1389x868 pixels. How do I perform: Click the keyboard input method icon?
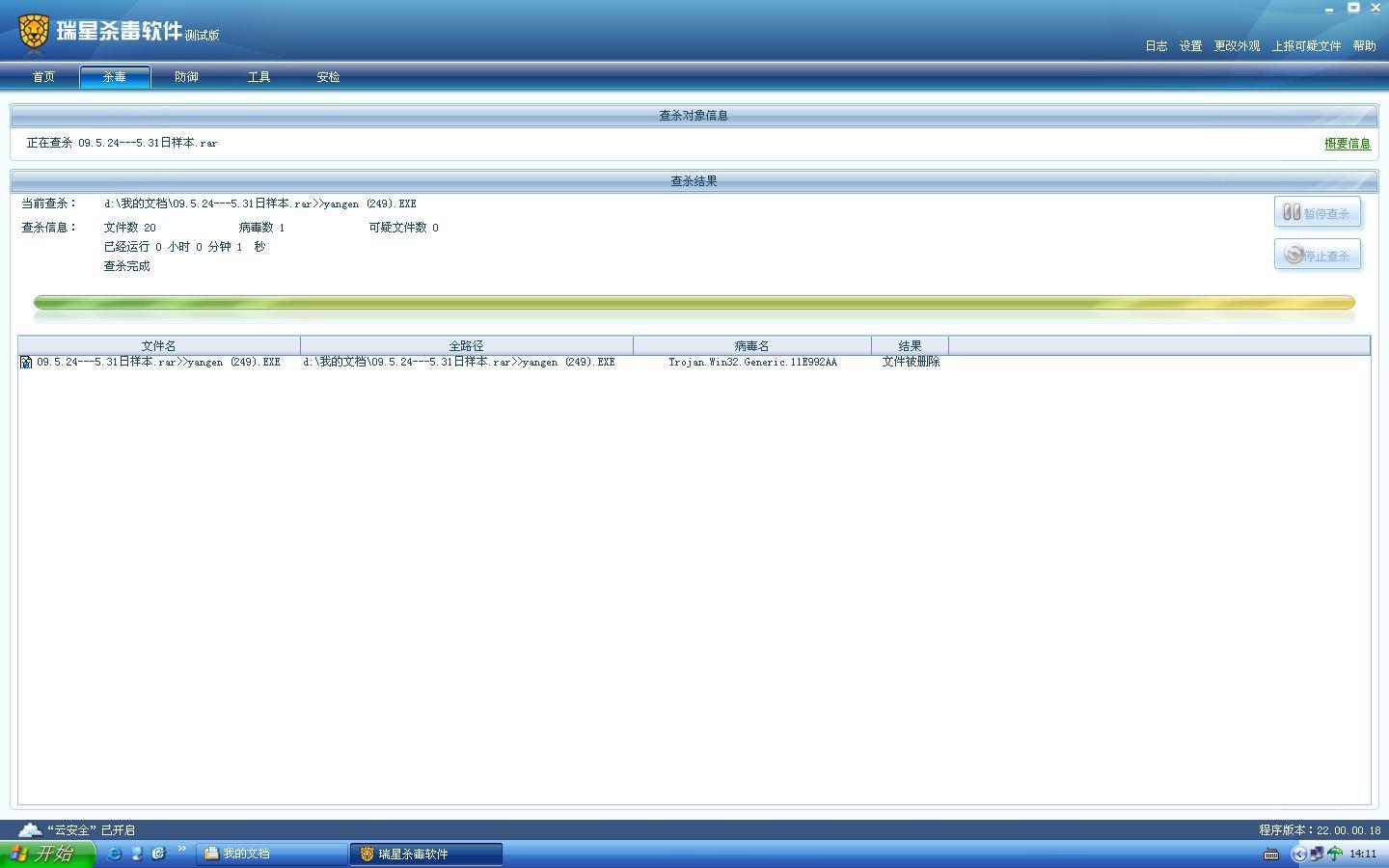coord(1271,854)
